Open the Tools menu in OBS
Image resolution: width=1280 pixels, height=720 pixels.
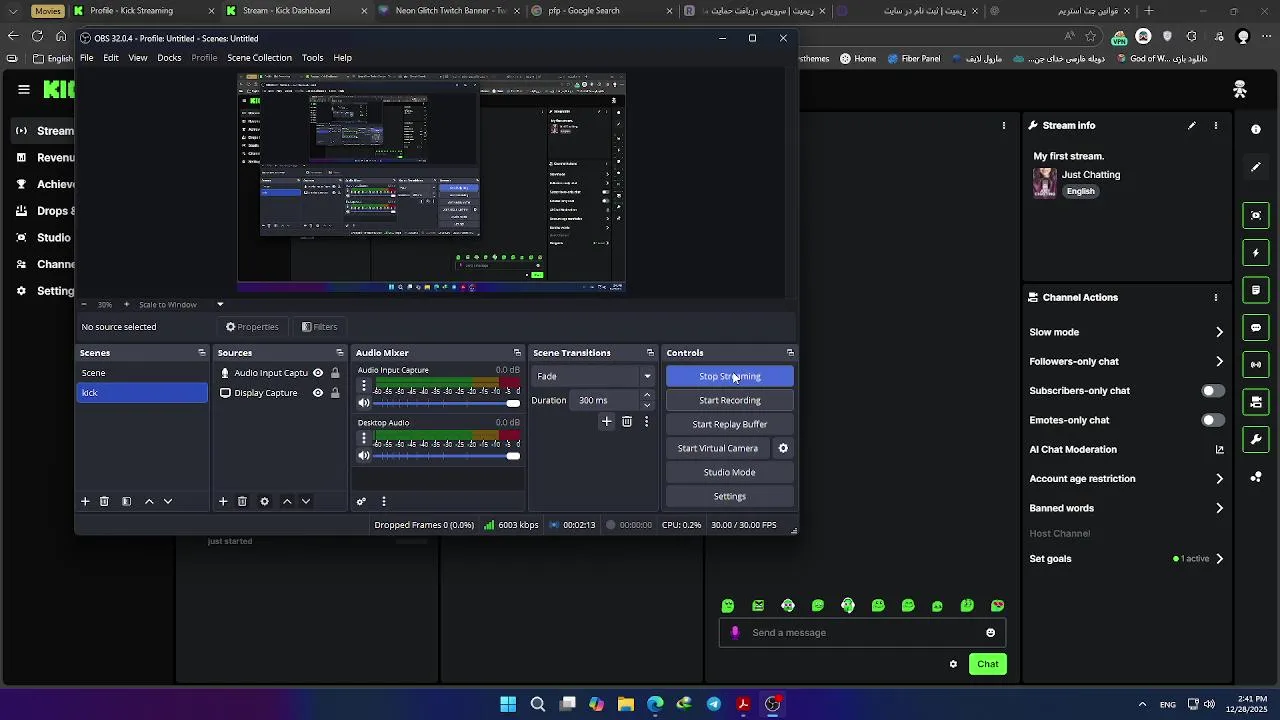pyautogui.click(x=313, y=58)
